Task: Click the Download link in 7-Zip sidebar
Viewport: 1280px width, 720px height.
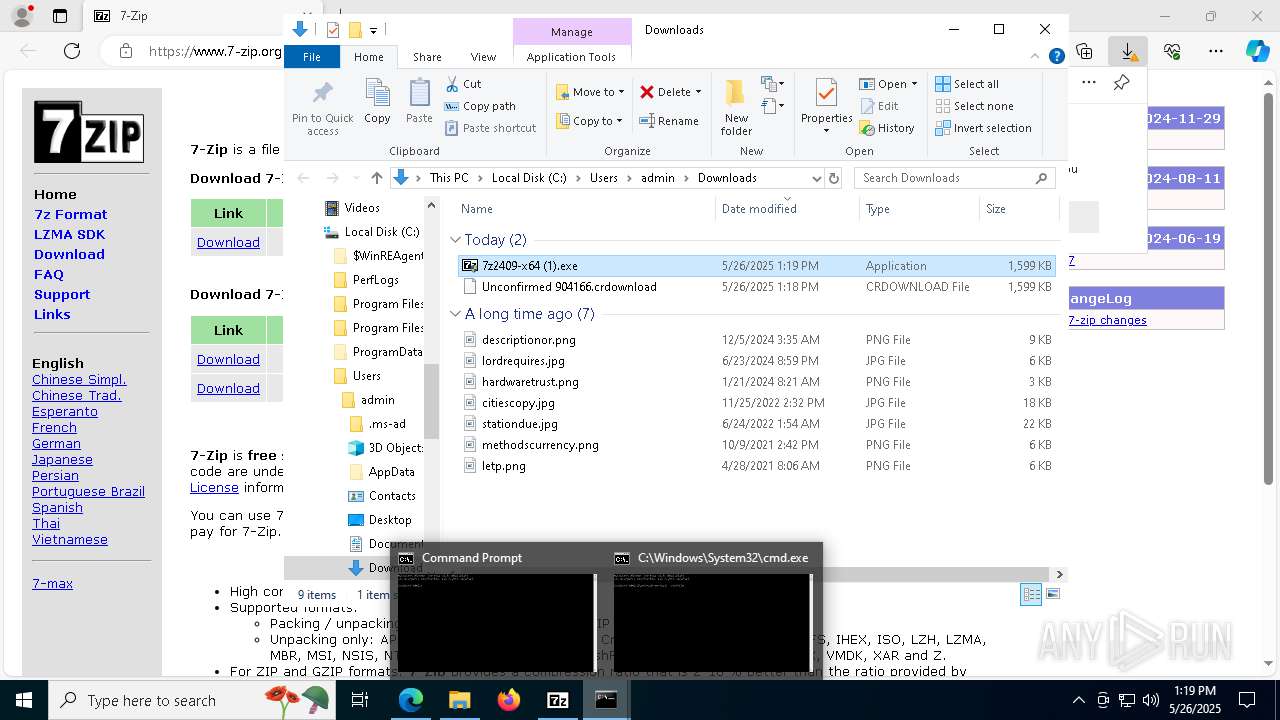Action: click(69, 254)
